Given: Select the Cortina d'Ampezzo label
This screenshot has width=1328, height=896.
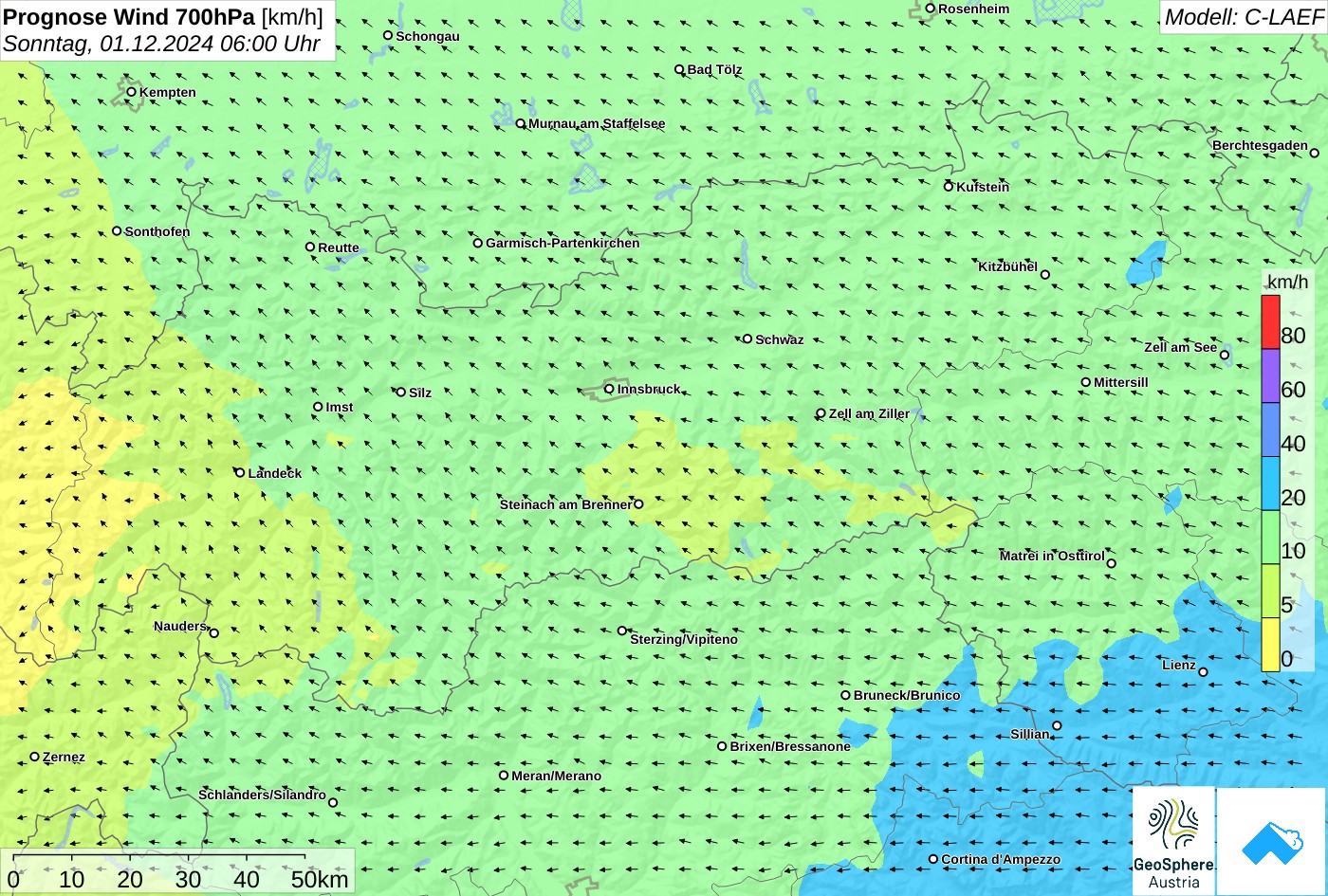Looking at the screenshot, I should coord(1001,859).
